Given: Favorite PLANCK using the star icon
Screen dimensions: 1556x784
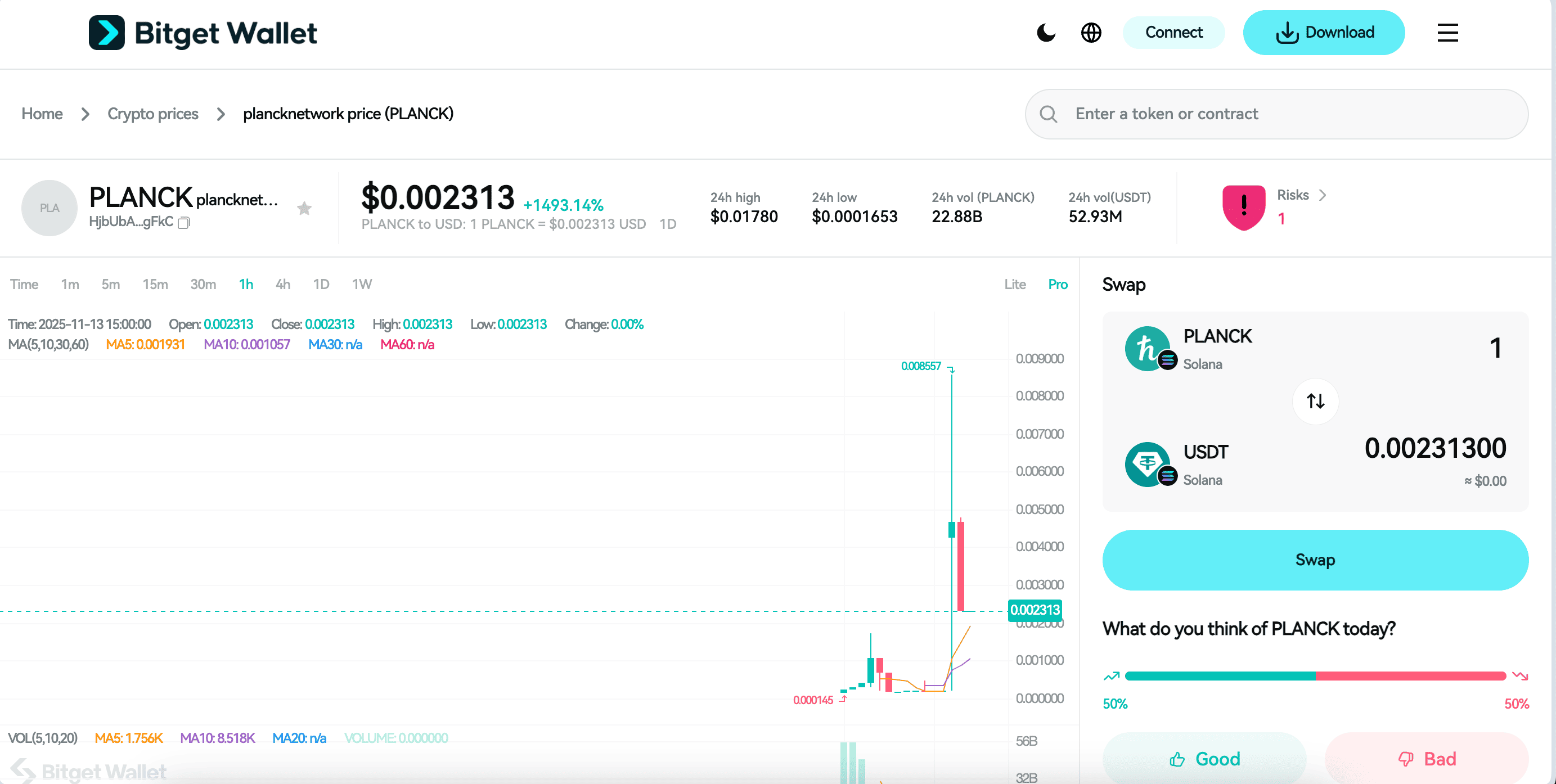Looking at the screenshot, I should coord(304,208).
